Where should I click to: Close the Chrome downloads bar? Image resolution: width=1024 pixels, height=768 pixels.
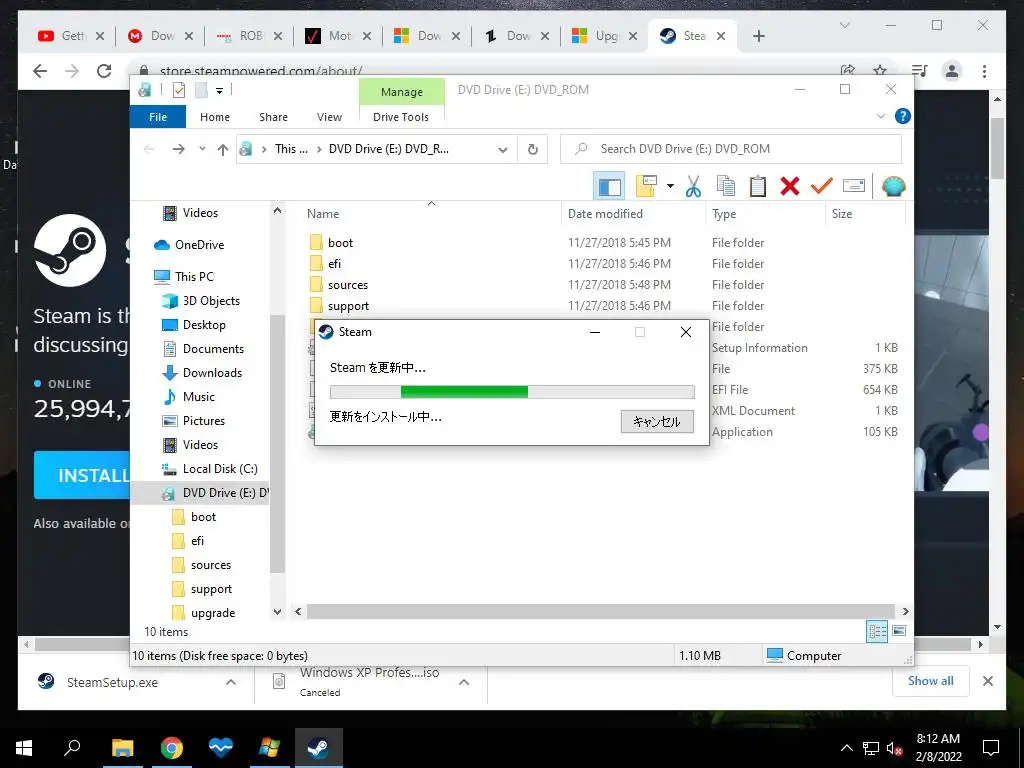(987, 681)
